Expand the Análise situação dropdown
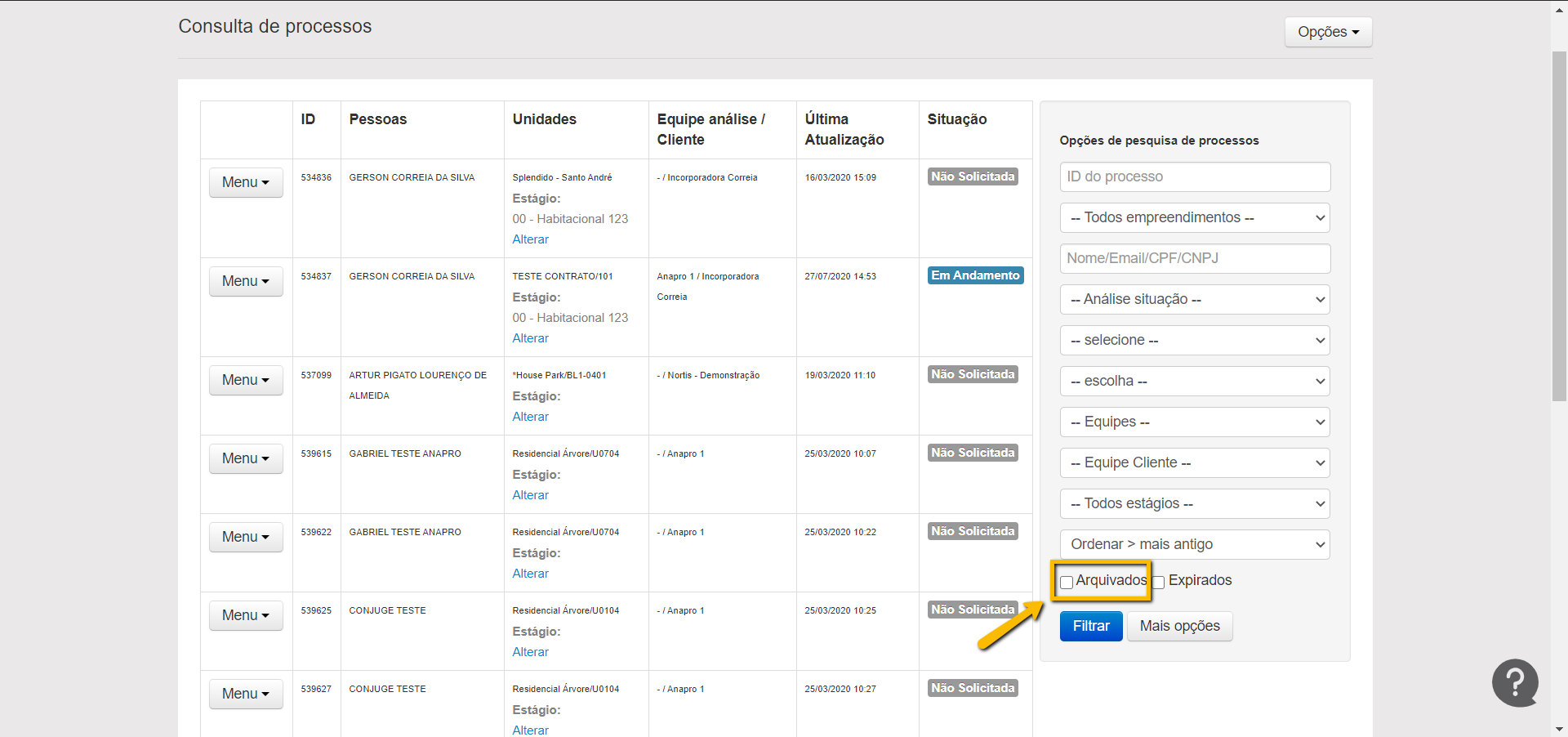This screenshot has width=1568, height=737. click(1195, 300)
